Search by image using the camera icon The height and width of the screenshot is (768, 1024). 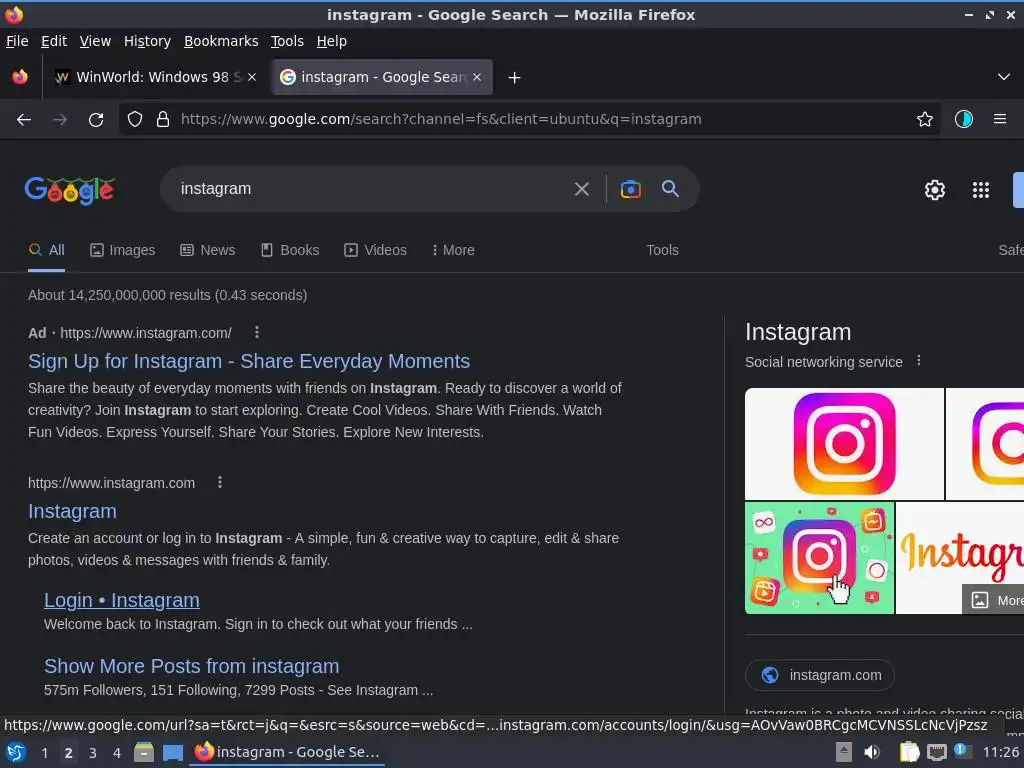pyautogui.click(x=630, y=189)
